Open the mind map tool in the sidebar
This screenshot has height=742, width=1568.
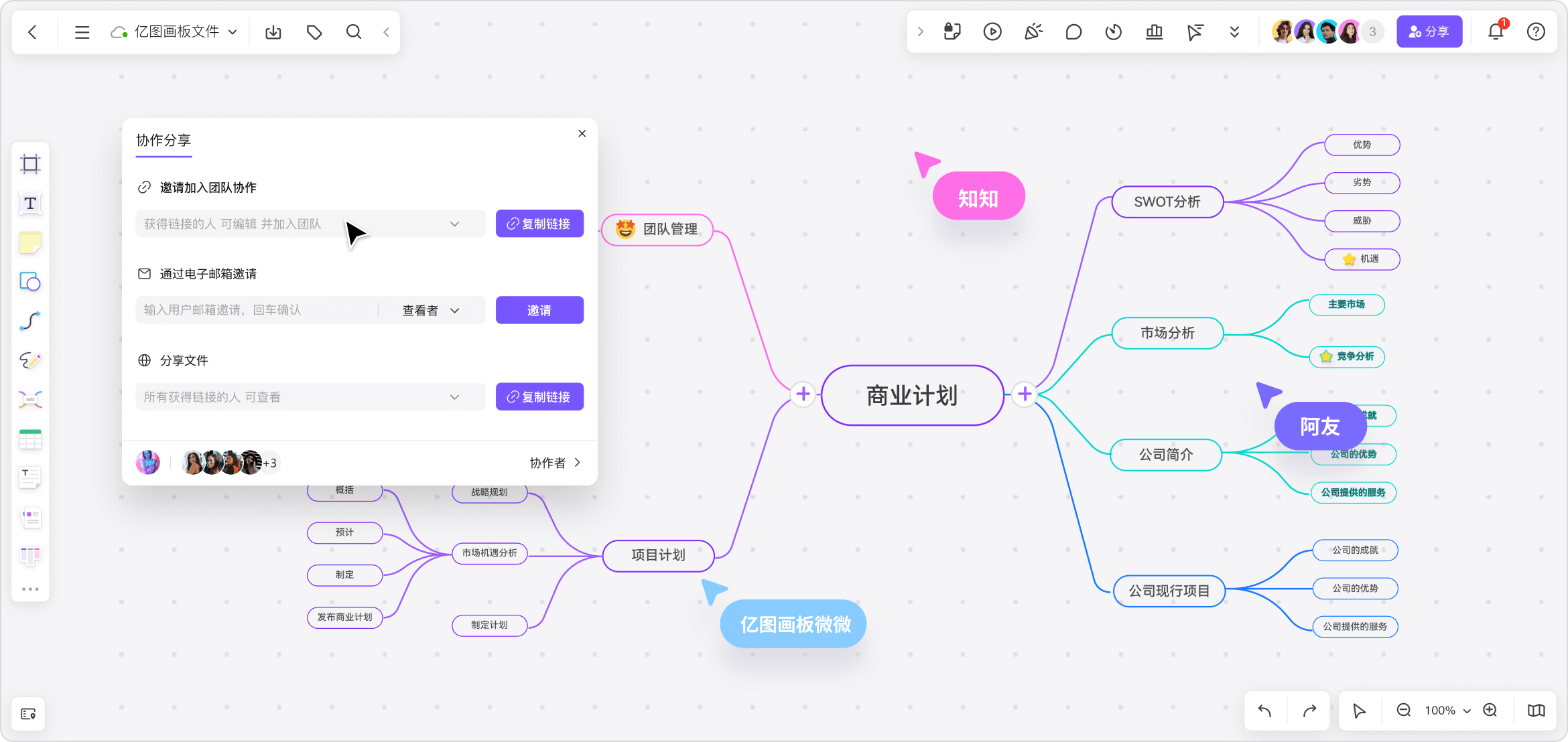(30, 399)
